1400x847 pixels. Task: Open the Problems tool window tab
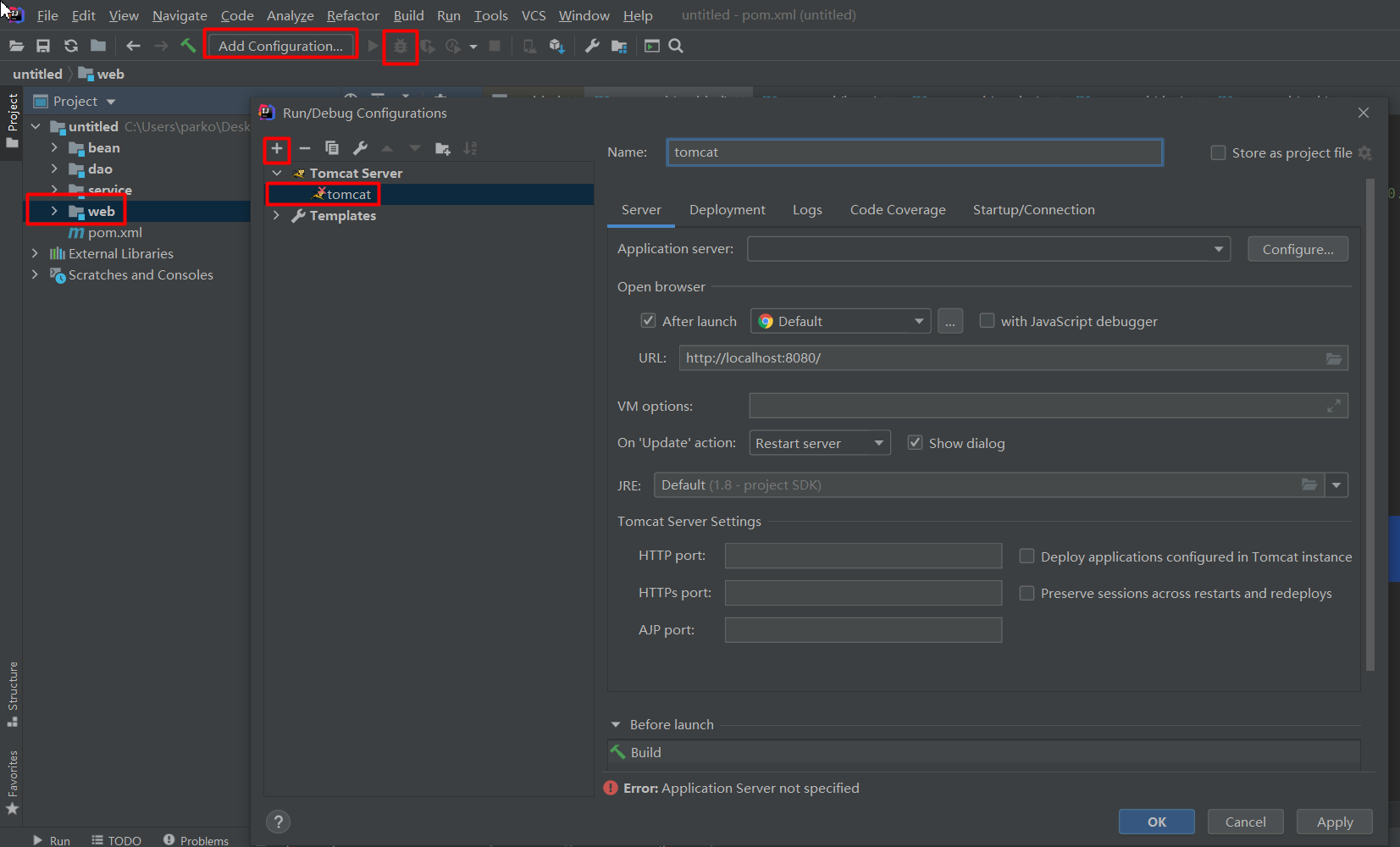196,840
